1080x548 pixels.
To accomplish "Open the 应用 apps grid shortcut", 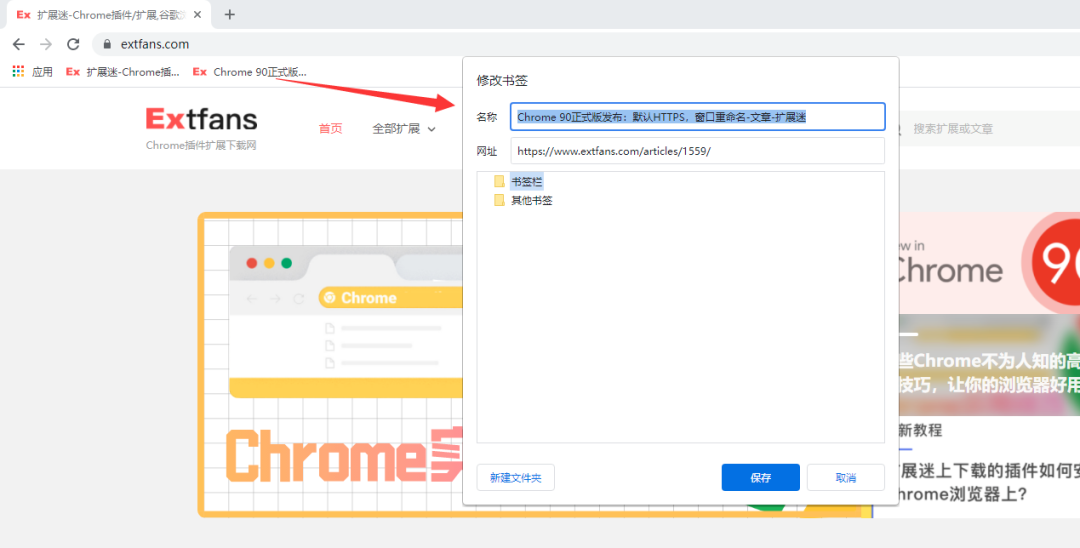I will (32, 72).
